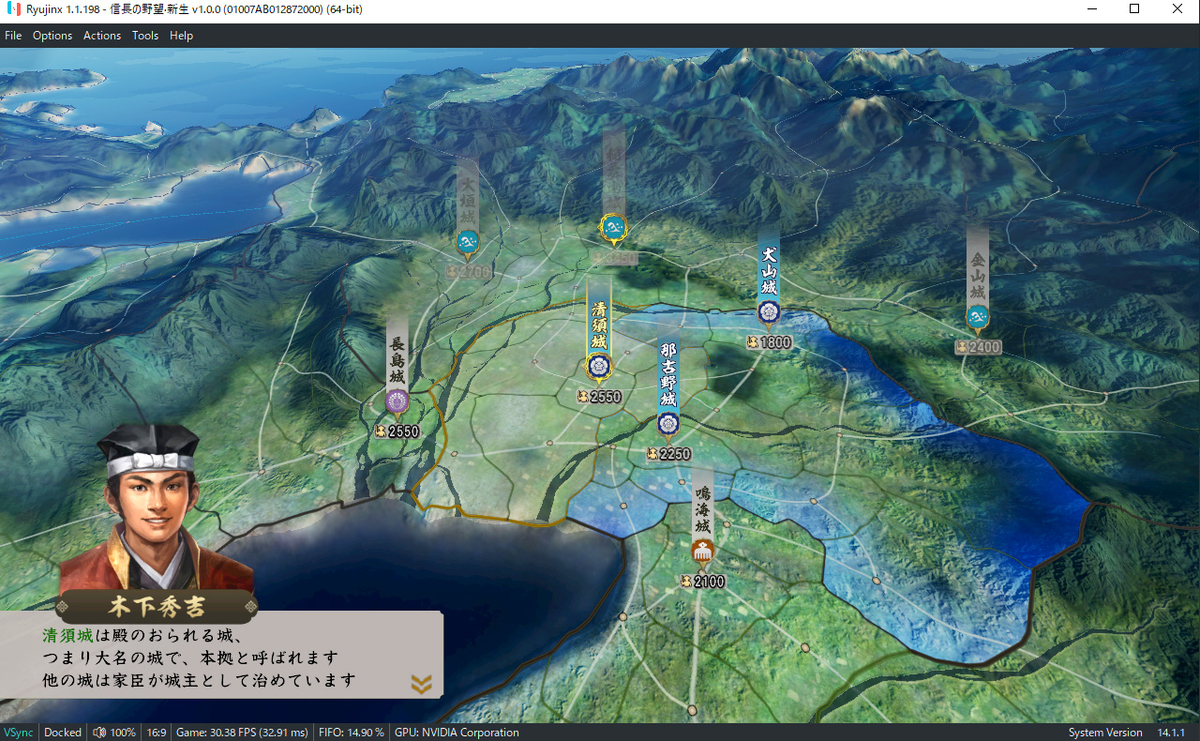
Task: Click troop icon beside 2100 under 鳴海城
Action: 685,582
